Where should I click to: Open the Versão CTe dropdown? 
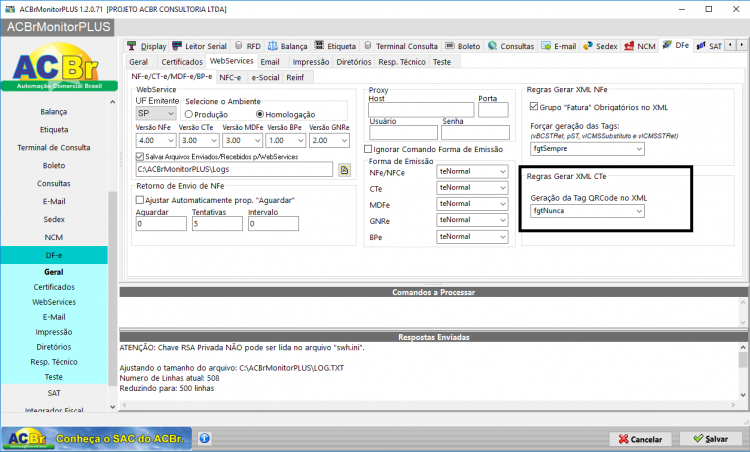point(199,141)
